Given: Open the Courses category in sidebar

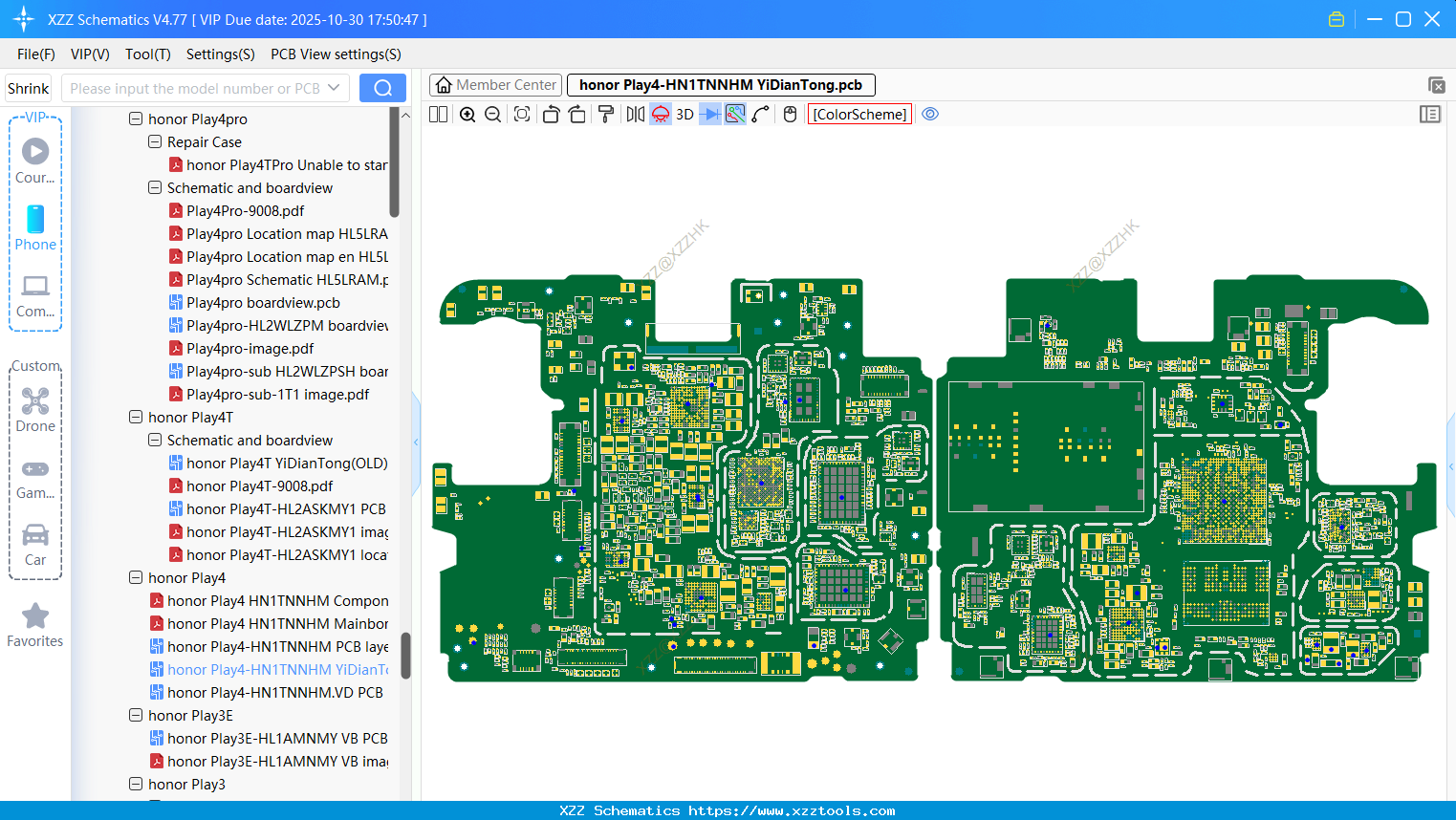Looking at the screenshot, I should [35, 161].
